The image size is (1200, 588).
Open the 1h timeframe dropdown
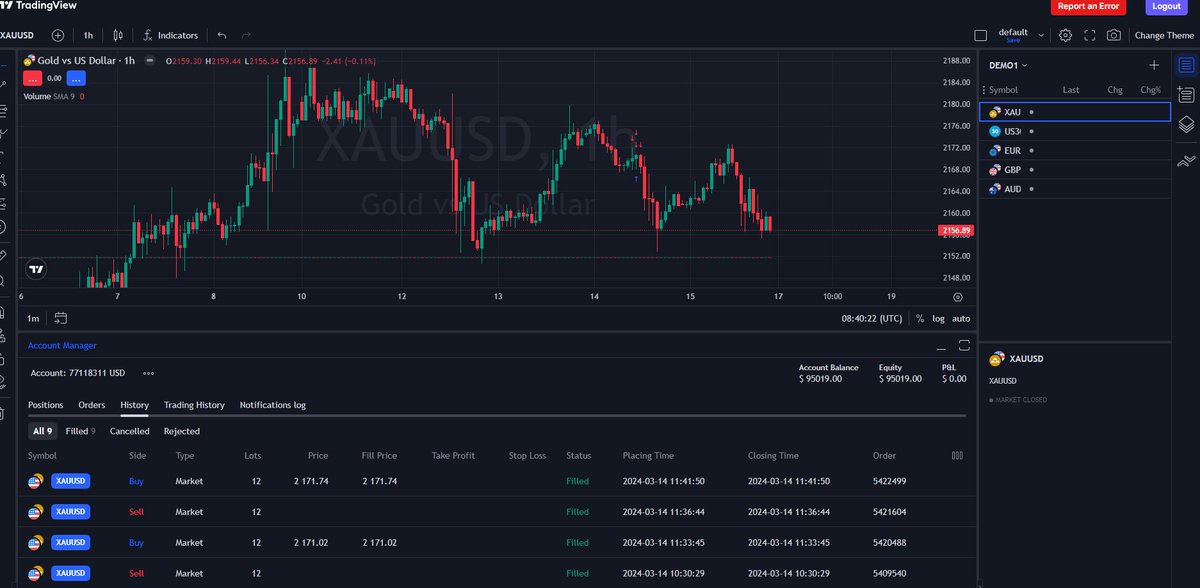[x=88, y=35]
